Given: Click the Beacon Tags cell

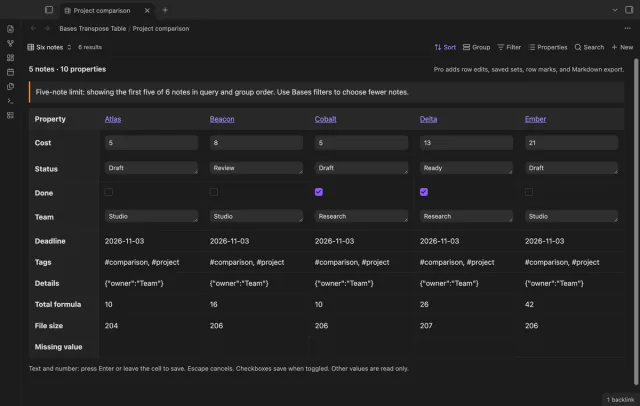Looking at the screenshot, I should (247, 262).
